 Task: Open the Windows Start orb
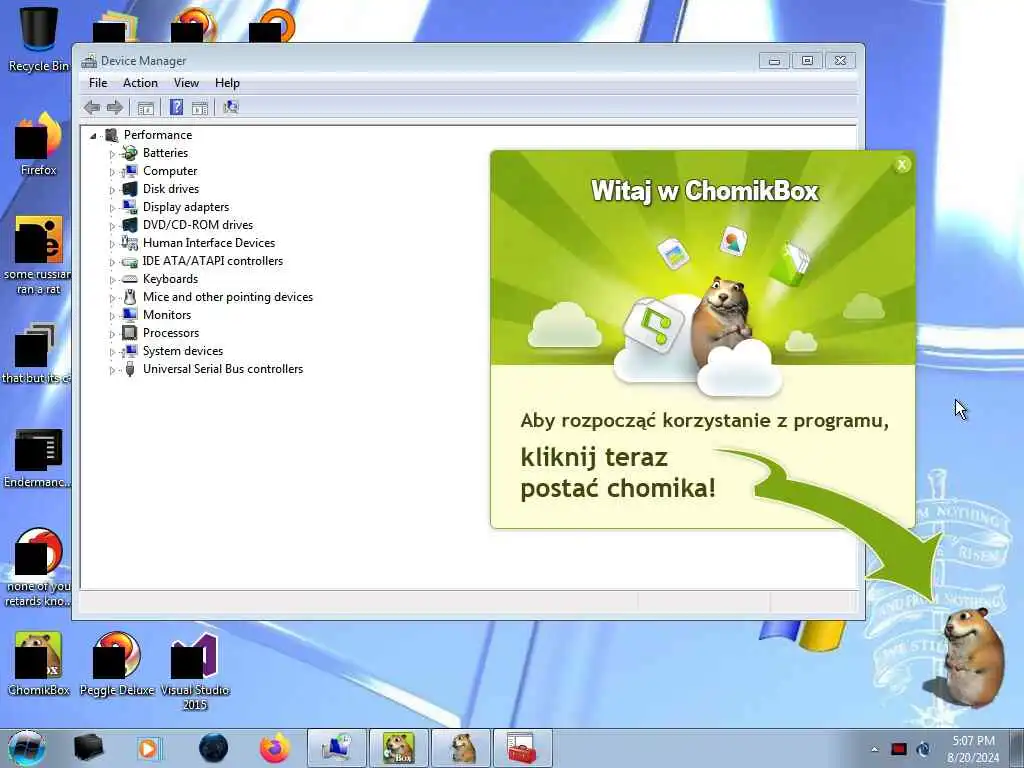[27, 748]
